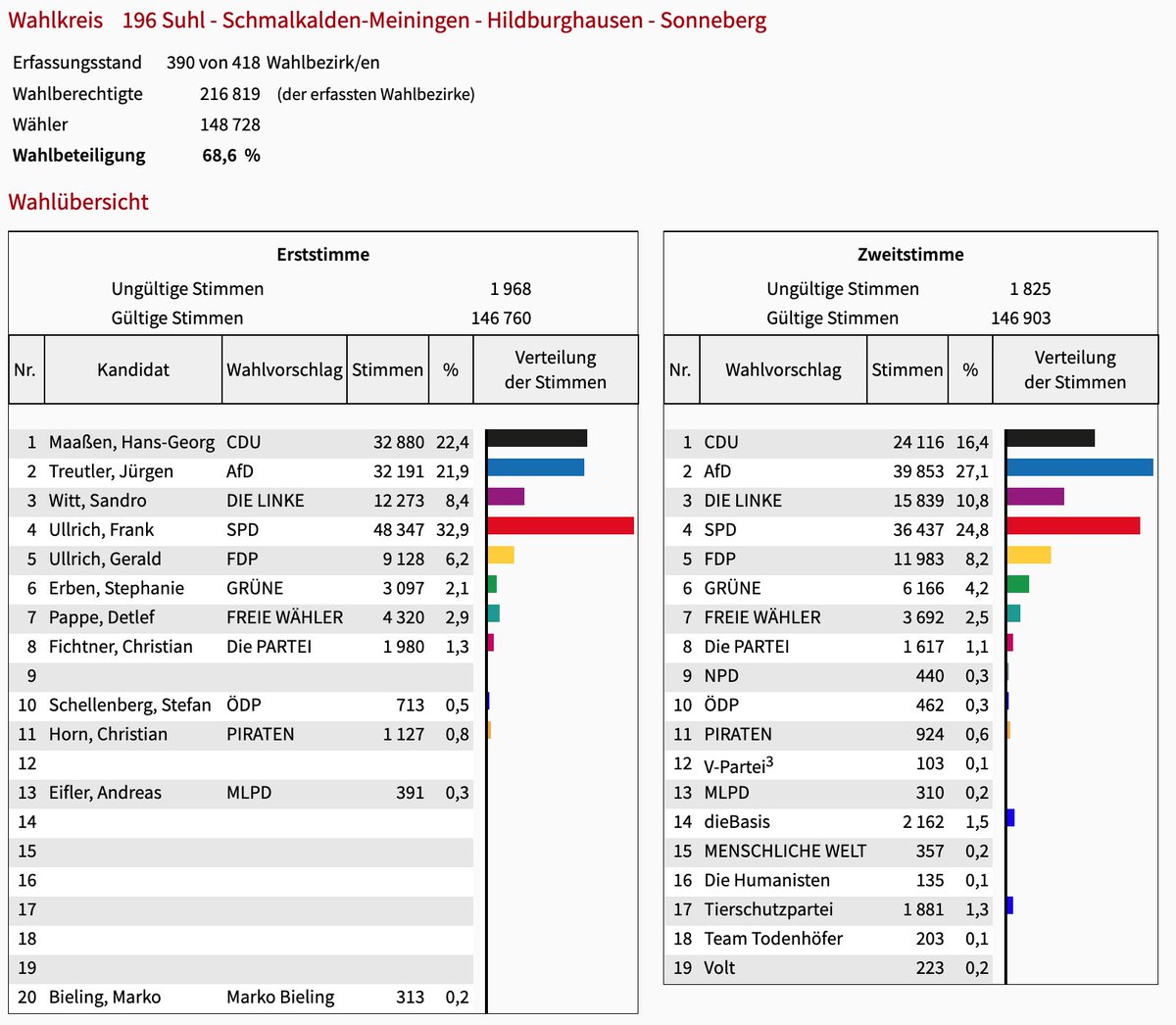Click Erststimme Ungültige Stimmen 1 968
Image resolution: width=1176 pixels, height=1025 pixels.
pyautogui.click(x=511, y=289)
